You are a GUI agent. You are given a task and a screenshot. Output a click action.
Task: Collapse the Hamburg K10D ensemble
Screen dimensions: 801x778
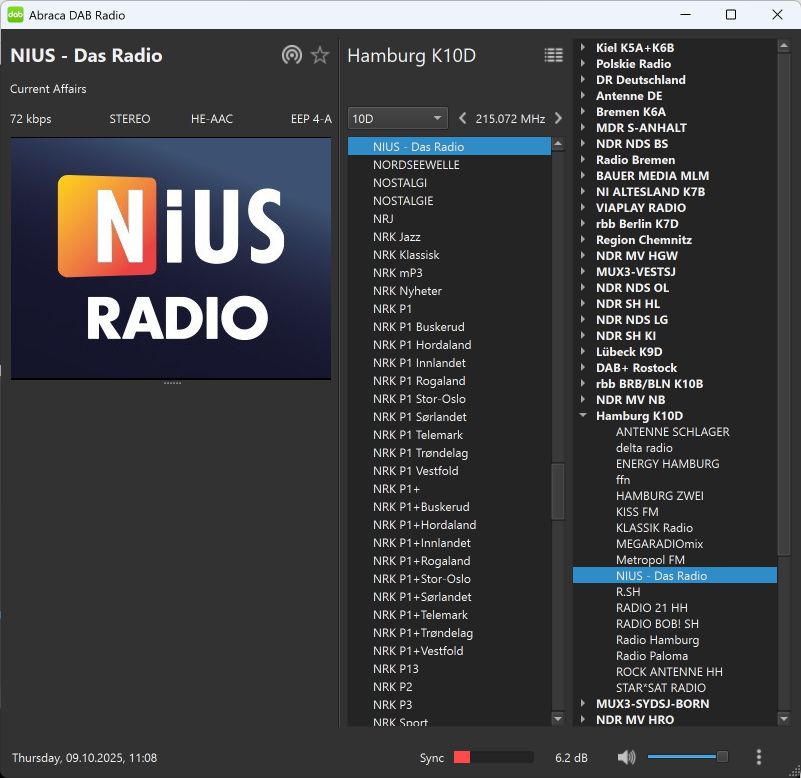(x=583, y=416)
